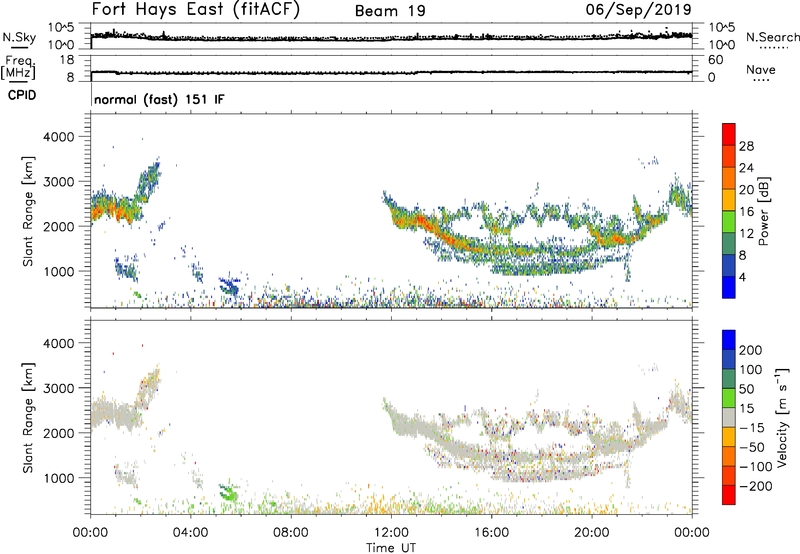Screen dimensions: 800x554
Task: Click the '18' frequency axis tick label
Action: coord(67,60)
